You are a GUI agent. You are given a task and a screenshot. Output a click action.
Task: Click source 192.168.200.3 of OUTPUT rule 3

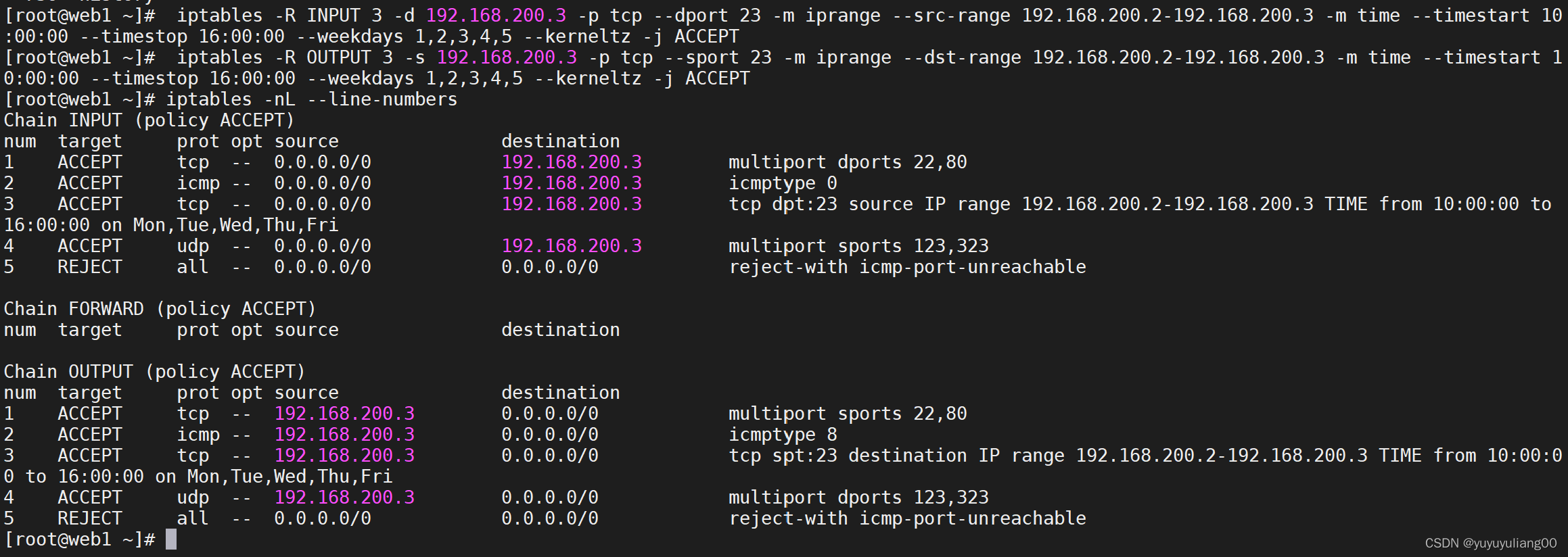(x=344, y=456)
